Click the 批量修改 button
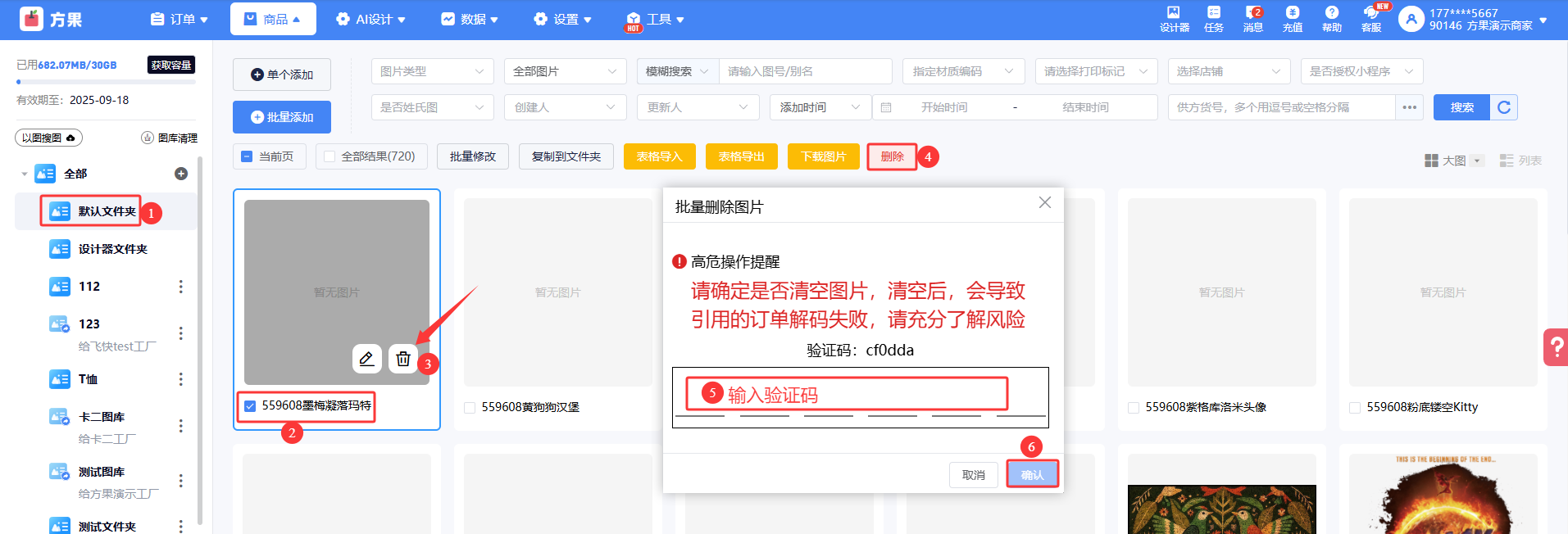This screenshot has width=1568, height=534. [473, 156]
